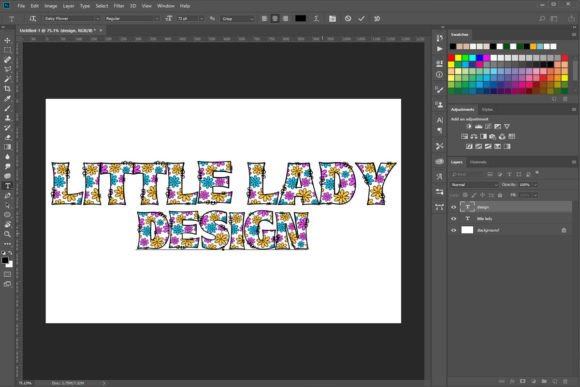Open the layer blend mode Normal dropdown

[x=474, y=185]
